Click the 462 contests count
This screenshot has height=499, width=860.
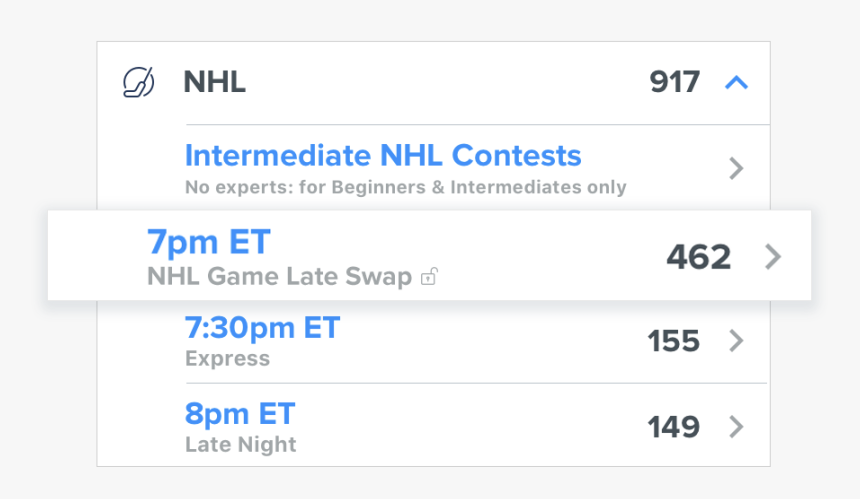pyautogui.click(x=698, y=257)
